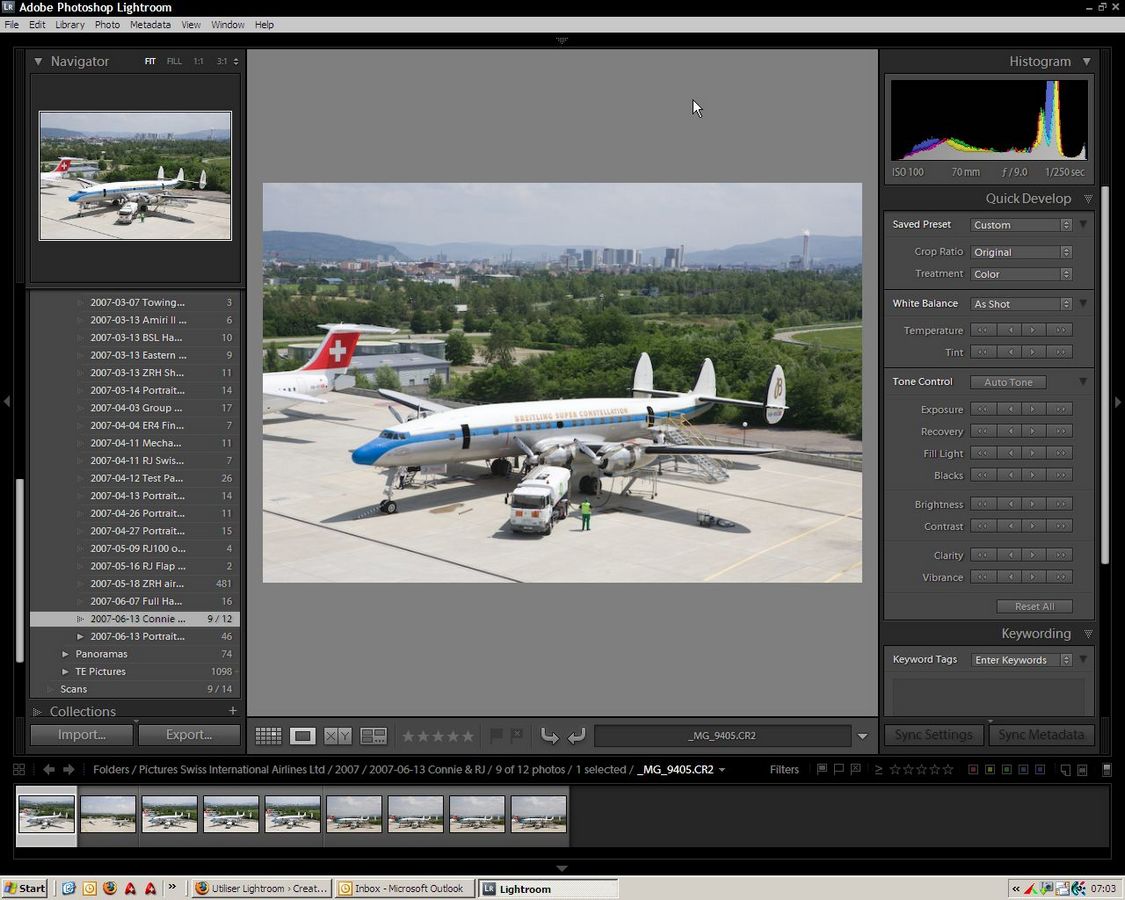Click Exposure large increase double-arrow

pos(1060,409)
